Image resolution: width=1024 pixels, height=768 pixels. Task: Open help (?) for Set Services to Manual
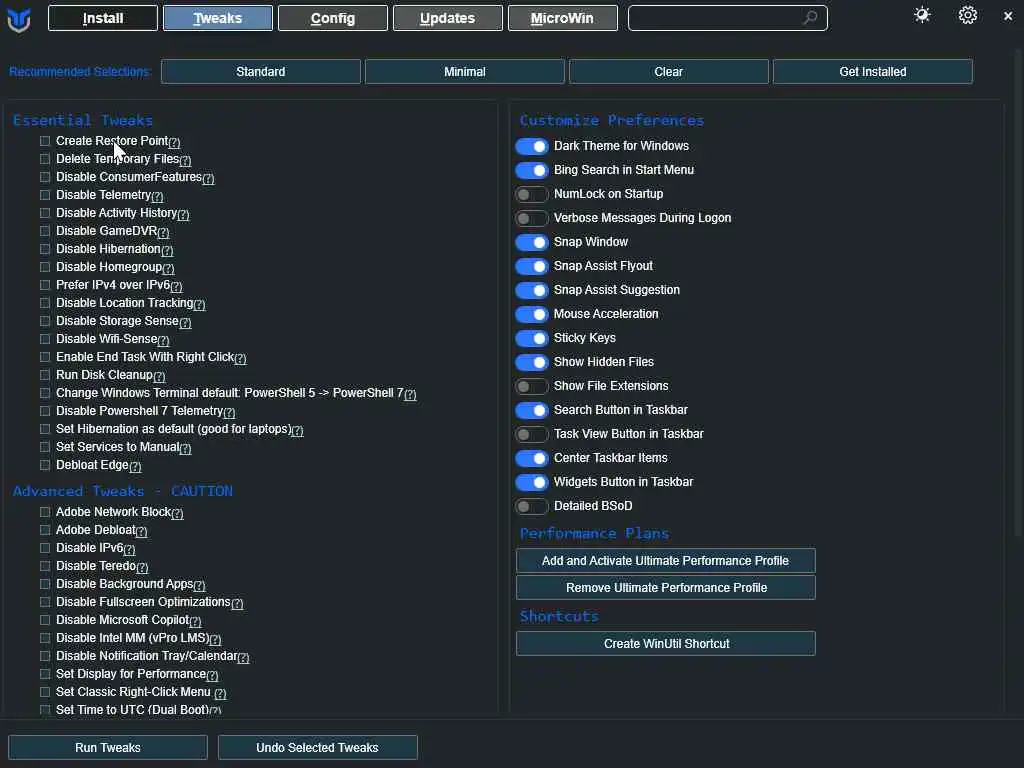(x=185, y=448)
